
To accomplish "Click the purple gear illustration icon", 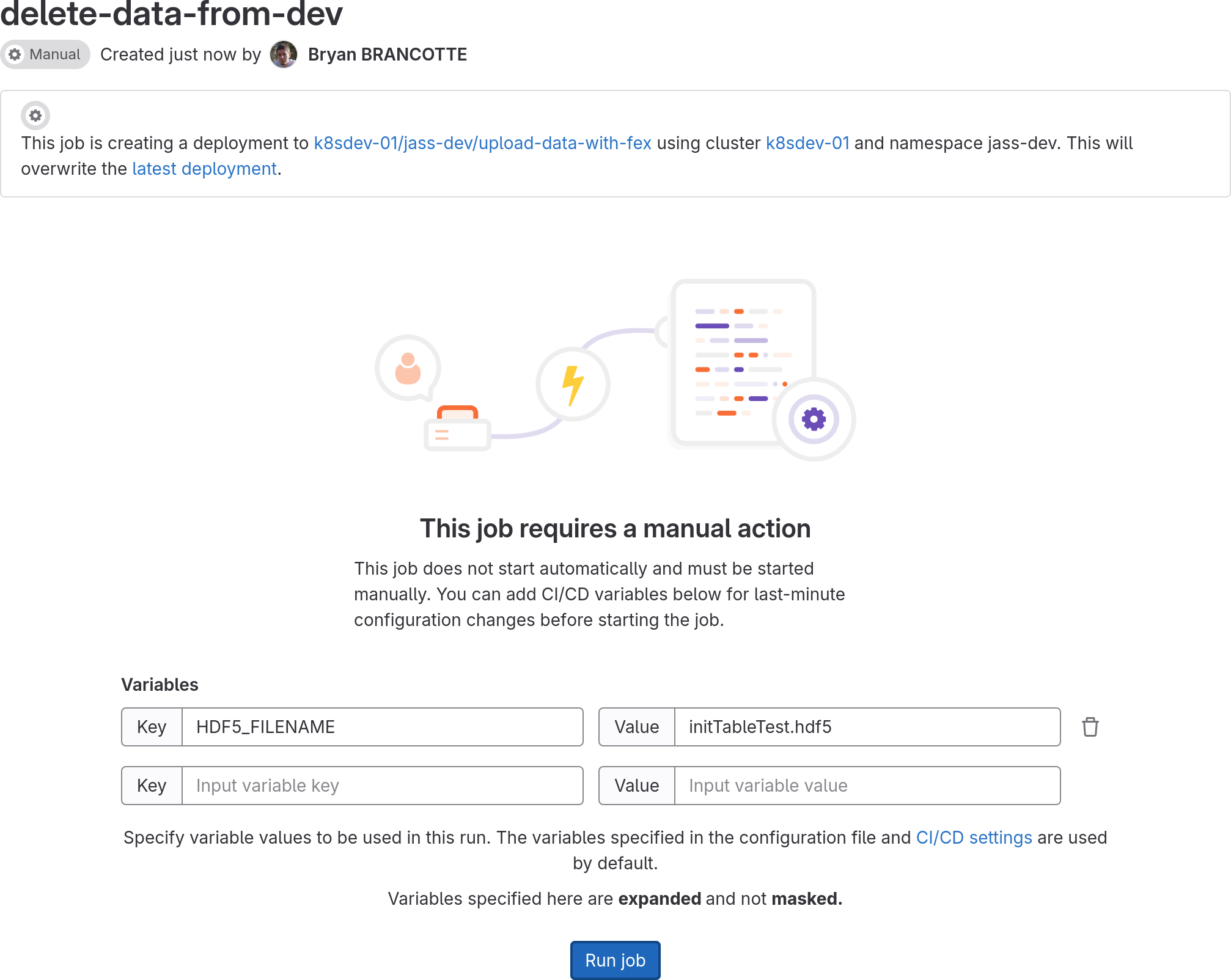I will (814, 419).
